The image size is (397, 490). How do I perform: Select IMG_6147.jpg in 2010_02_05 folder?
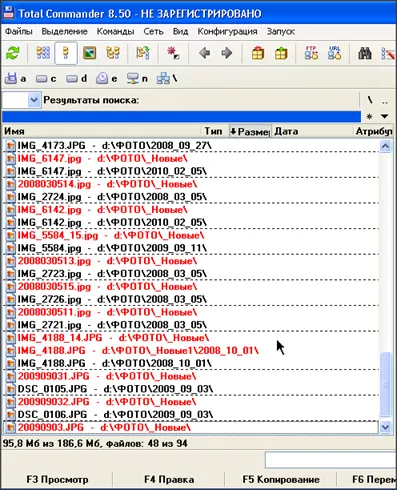(x=192, y=171)
